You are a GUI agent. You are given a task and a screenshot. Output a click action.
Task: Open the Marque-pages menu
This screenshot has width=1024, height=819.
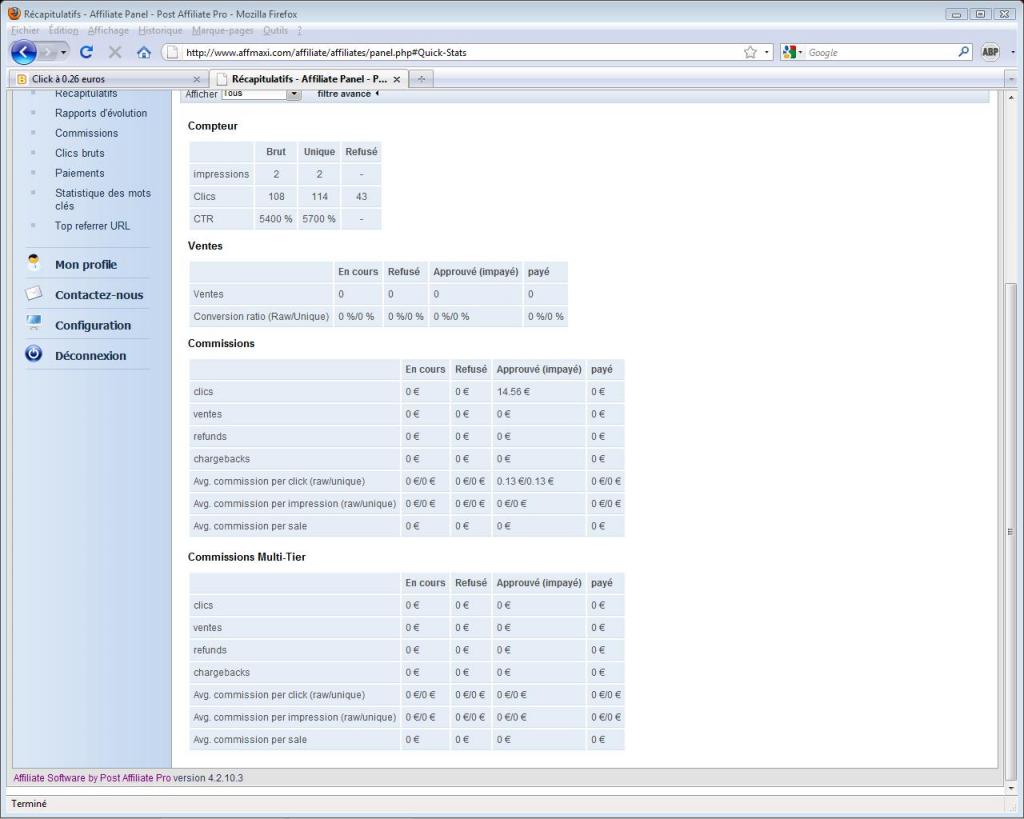223,30
